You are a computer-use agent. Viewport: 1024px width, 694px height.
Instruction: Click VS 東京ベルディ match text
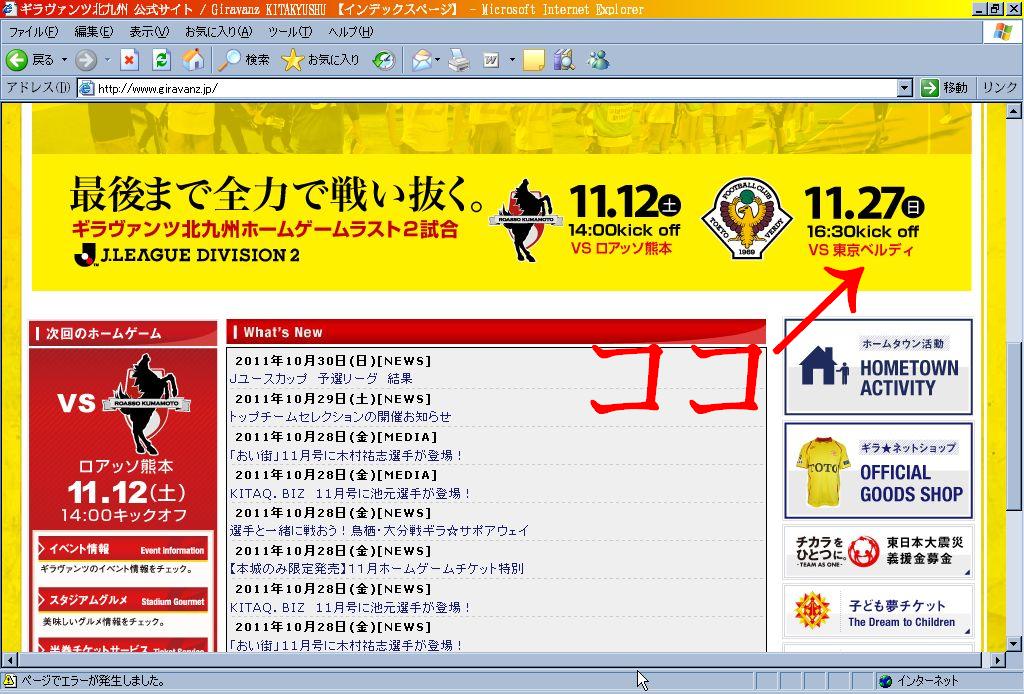pos(861,249)
